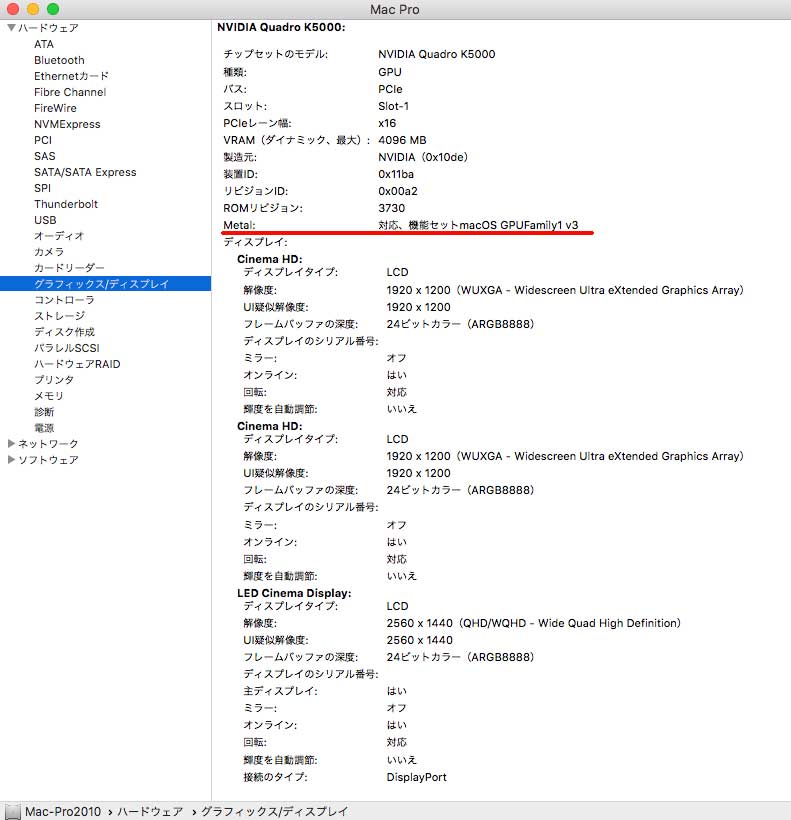Minimize the Mac Pro window
The height and width of the screenshot is (820, 791).
pos(33,9)
